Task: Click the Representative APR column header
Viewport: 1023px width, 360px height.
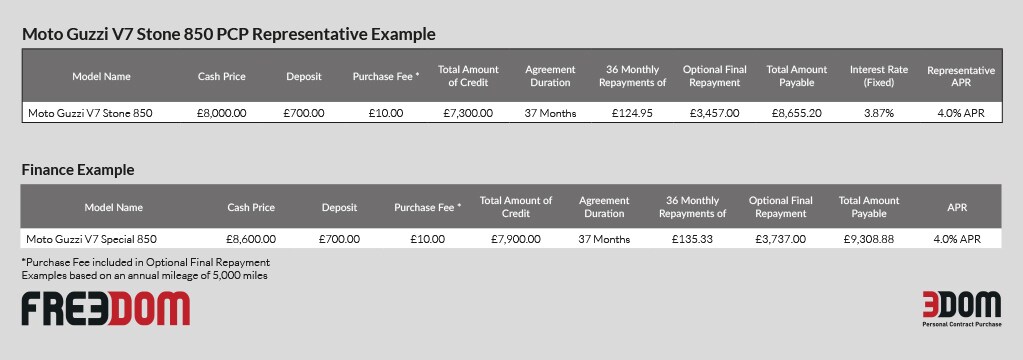Action: coord(961,76)
